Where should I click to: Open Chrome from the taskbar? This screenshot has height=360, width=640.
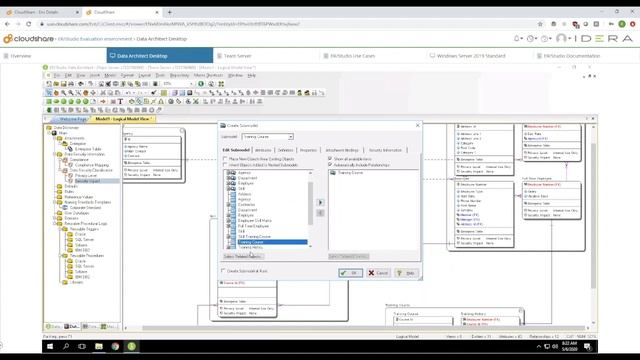[115, 347]
